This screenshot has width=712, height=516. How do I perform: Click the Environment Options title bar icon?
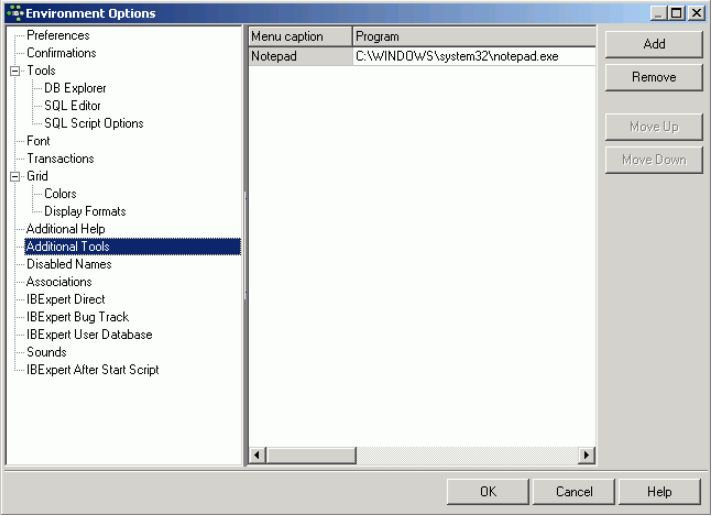coord(13,13)
